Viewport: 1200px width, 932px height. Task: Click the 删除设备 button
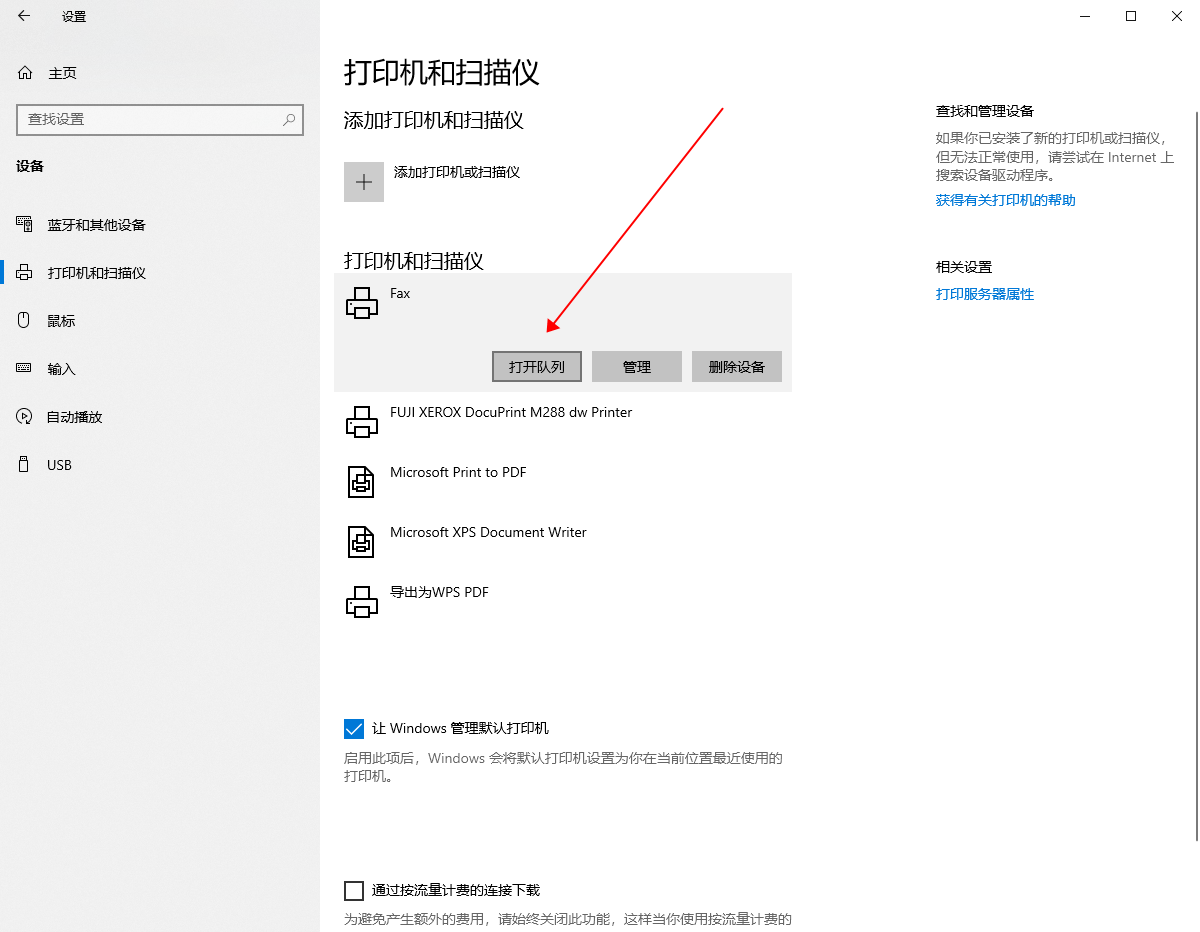pos(737,367)
